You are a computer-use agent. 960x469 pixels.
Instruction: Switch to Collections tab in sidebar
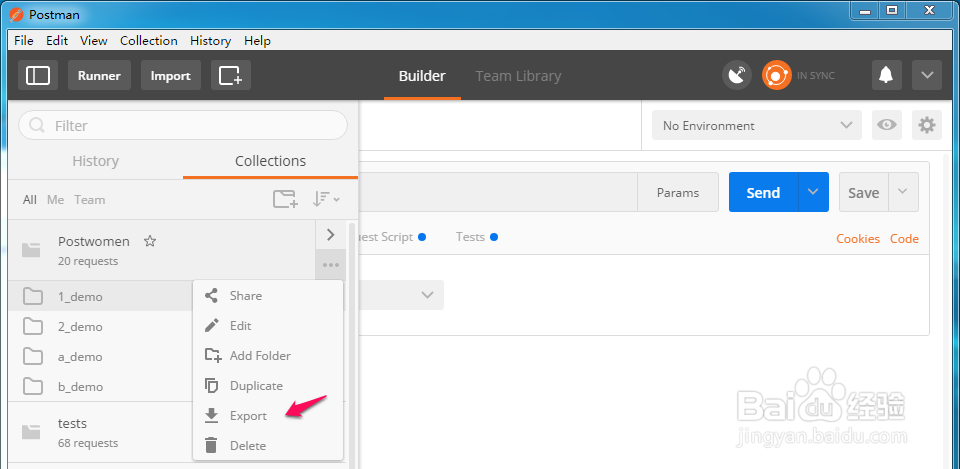point(271,161)
